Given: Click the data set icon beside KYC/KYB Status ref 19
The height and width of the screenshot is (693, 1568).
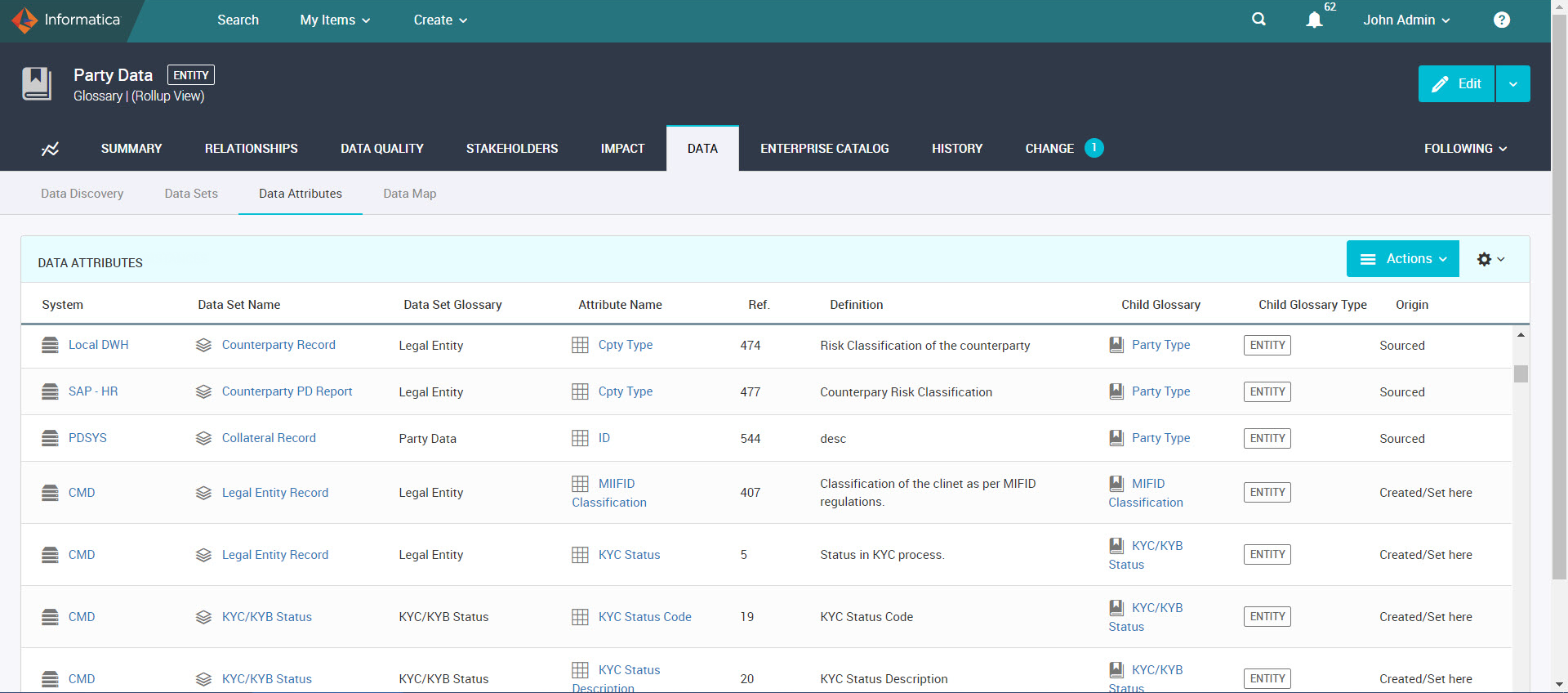Looking at the screenshot, I should pyautogui.click(x=203, y=617).
